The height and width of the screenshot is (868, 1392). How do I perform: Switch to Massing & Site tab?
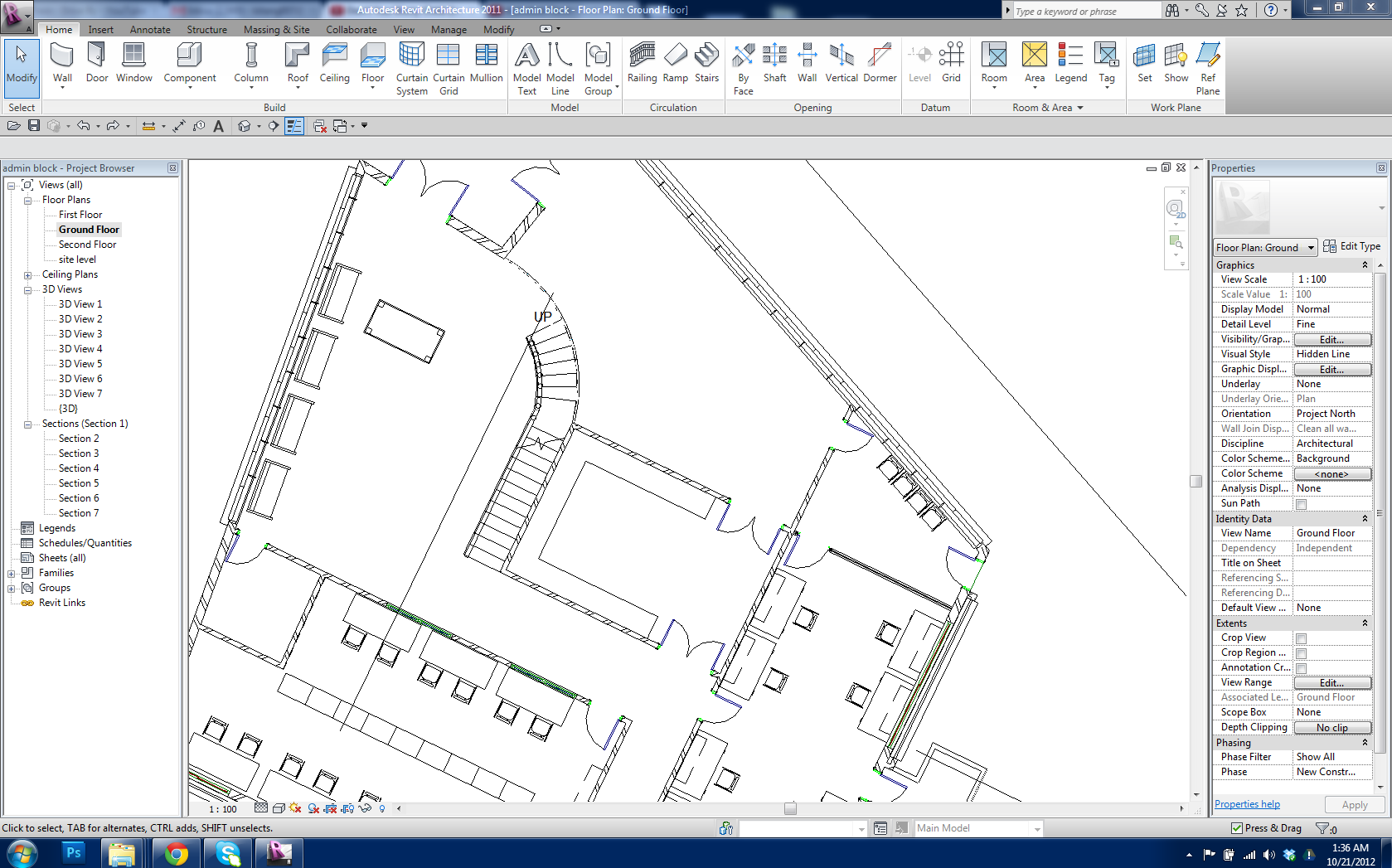click(x=276, y=30)
